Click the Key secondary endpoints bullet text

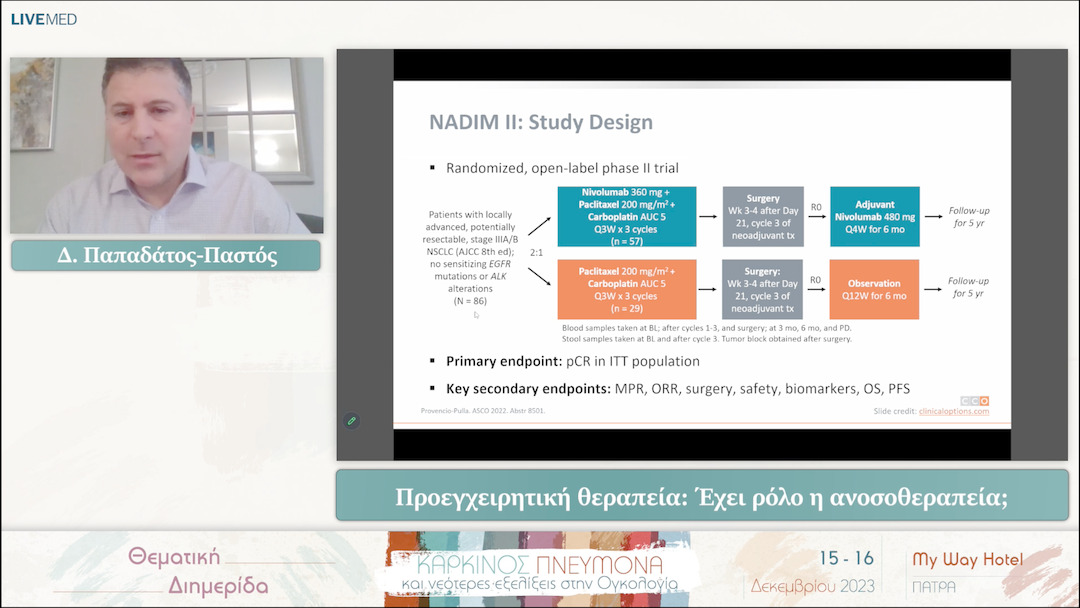(x=677, y=388)
